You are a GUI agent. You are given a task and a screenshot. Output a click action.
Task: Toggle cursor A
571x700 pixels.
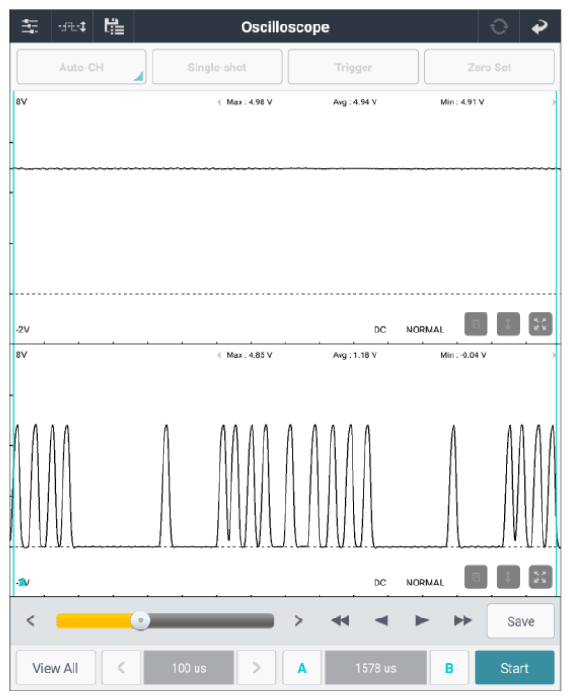(302, 668)
